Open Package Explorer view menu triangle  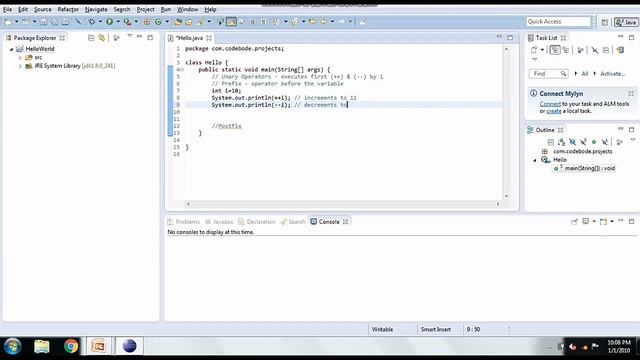click(130, 36)
